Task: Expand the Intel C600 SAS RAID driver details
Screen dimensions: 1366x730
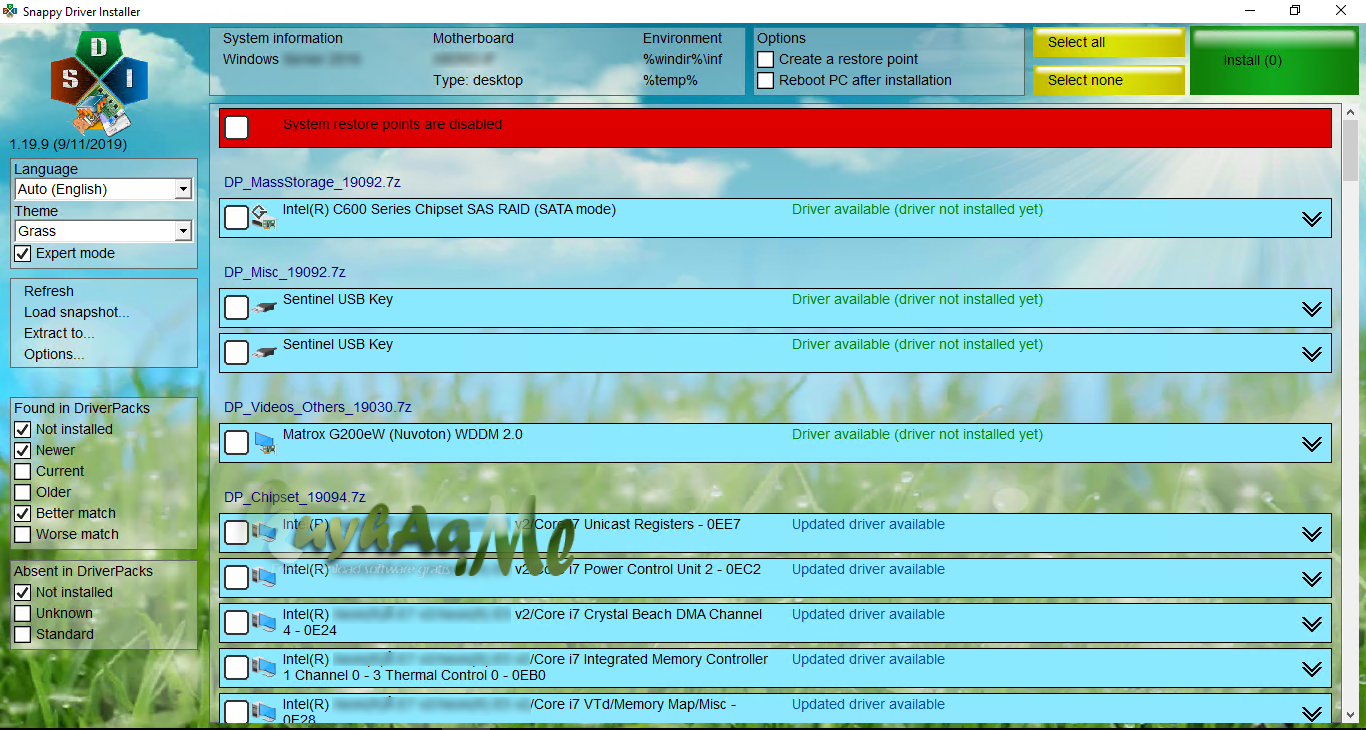Action: pos(1312,219)
